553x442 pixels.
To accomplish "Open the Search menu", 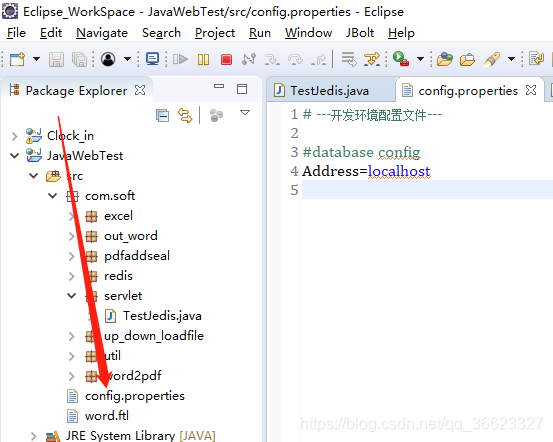I will (161, 33).
